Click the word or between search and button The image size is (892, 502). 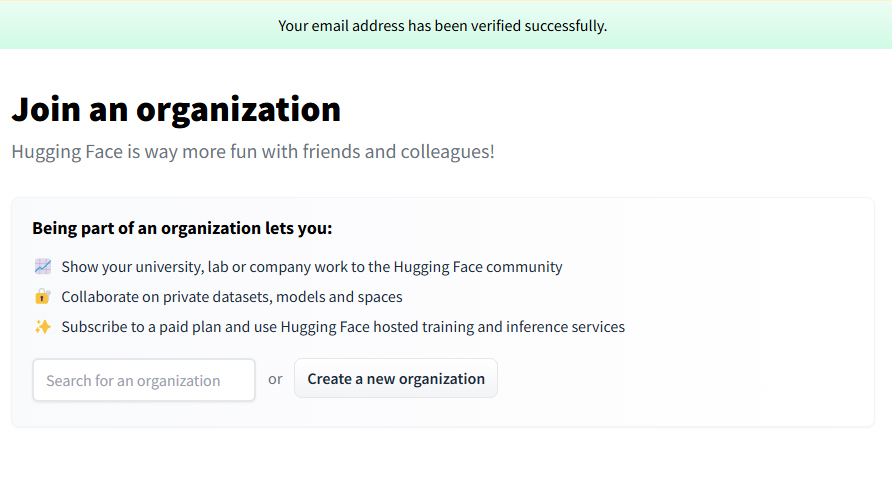pos(275,379)
